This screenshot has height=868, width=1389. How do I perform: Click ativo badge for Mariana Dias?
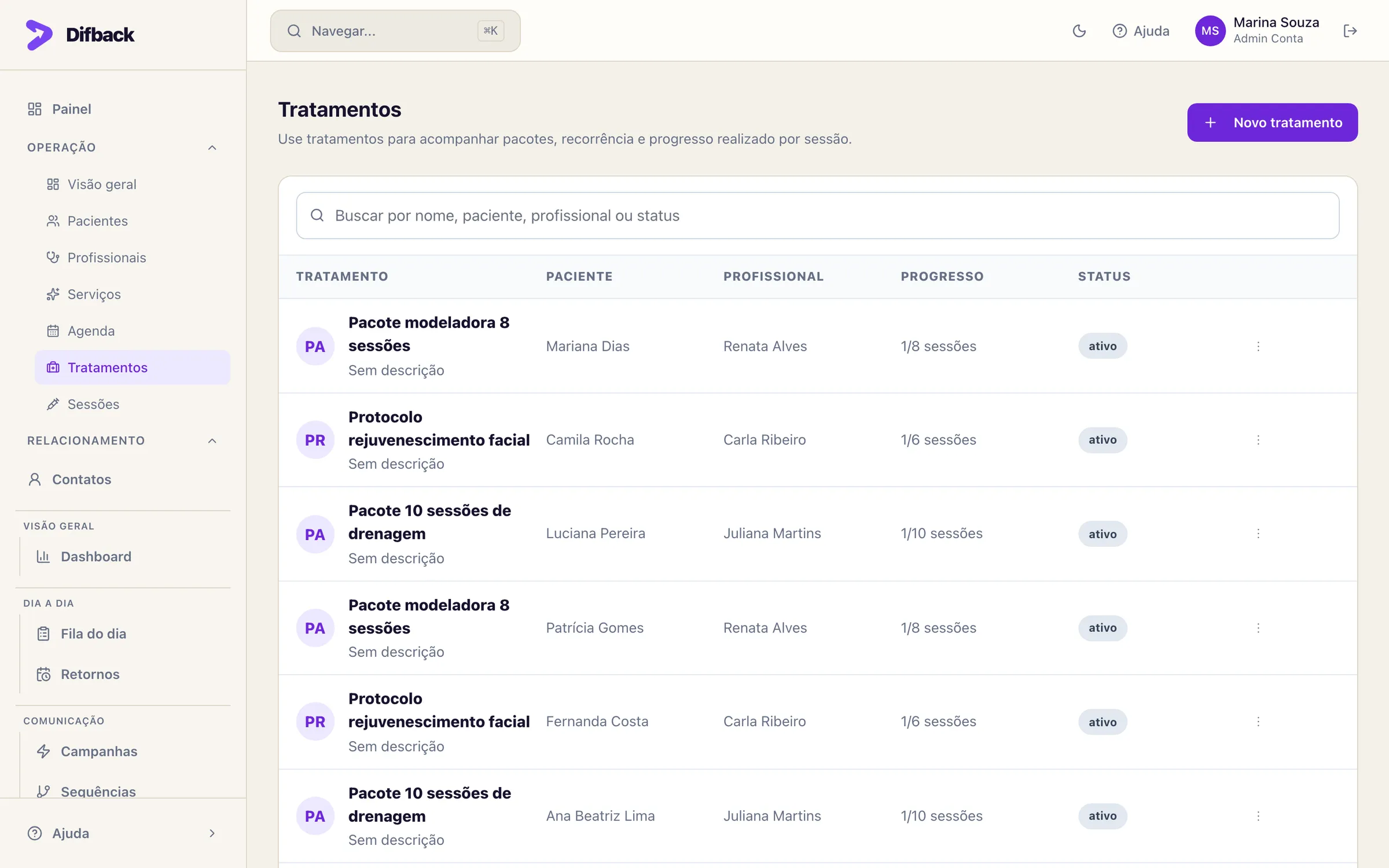1103,346
